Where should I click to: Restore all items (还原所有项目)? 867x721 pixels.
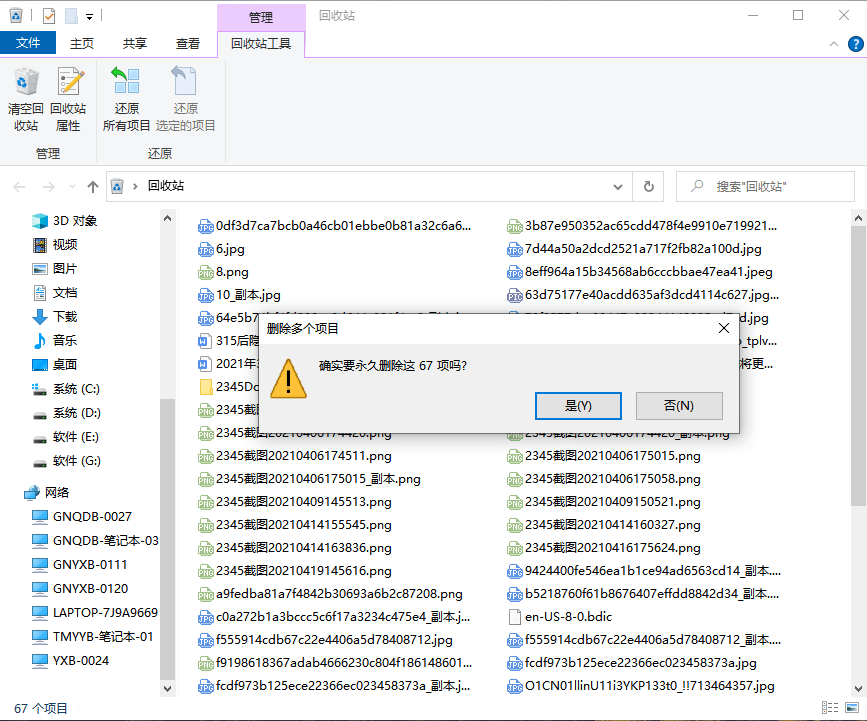point(127,100)
